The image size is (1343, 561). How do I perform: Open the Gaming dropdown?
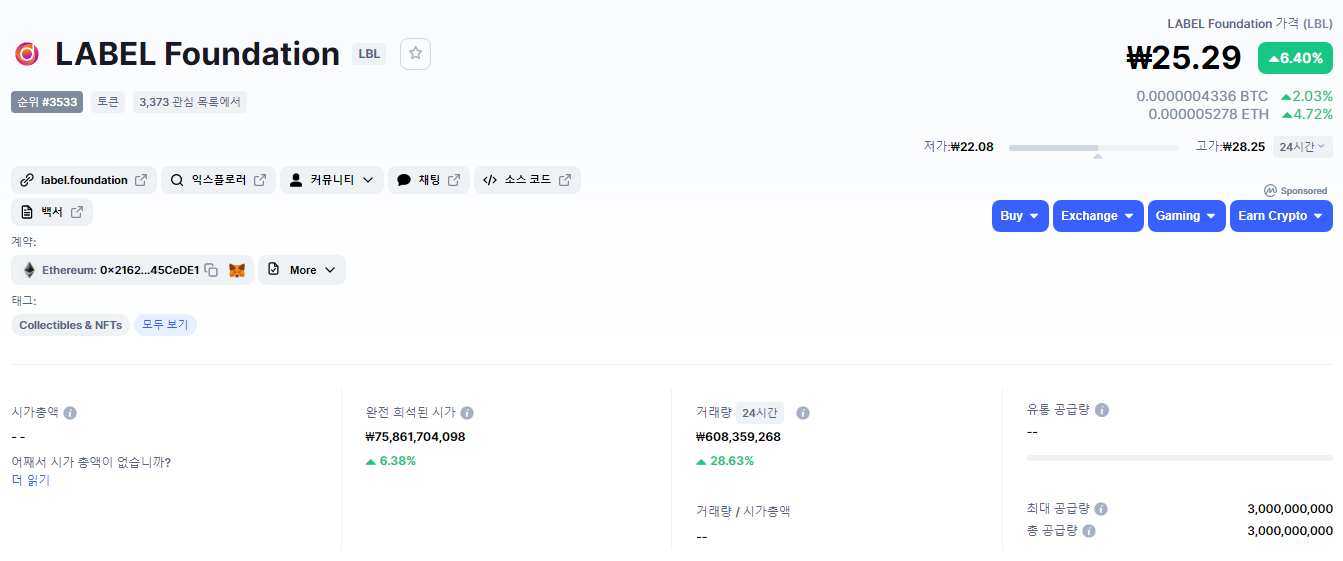1187,216
